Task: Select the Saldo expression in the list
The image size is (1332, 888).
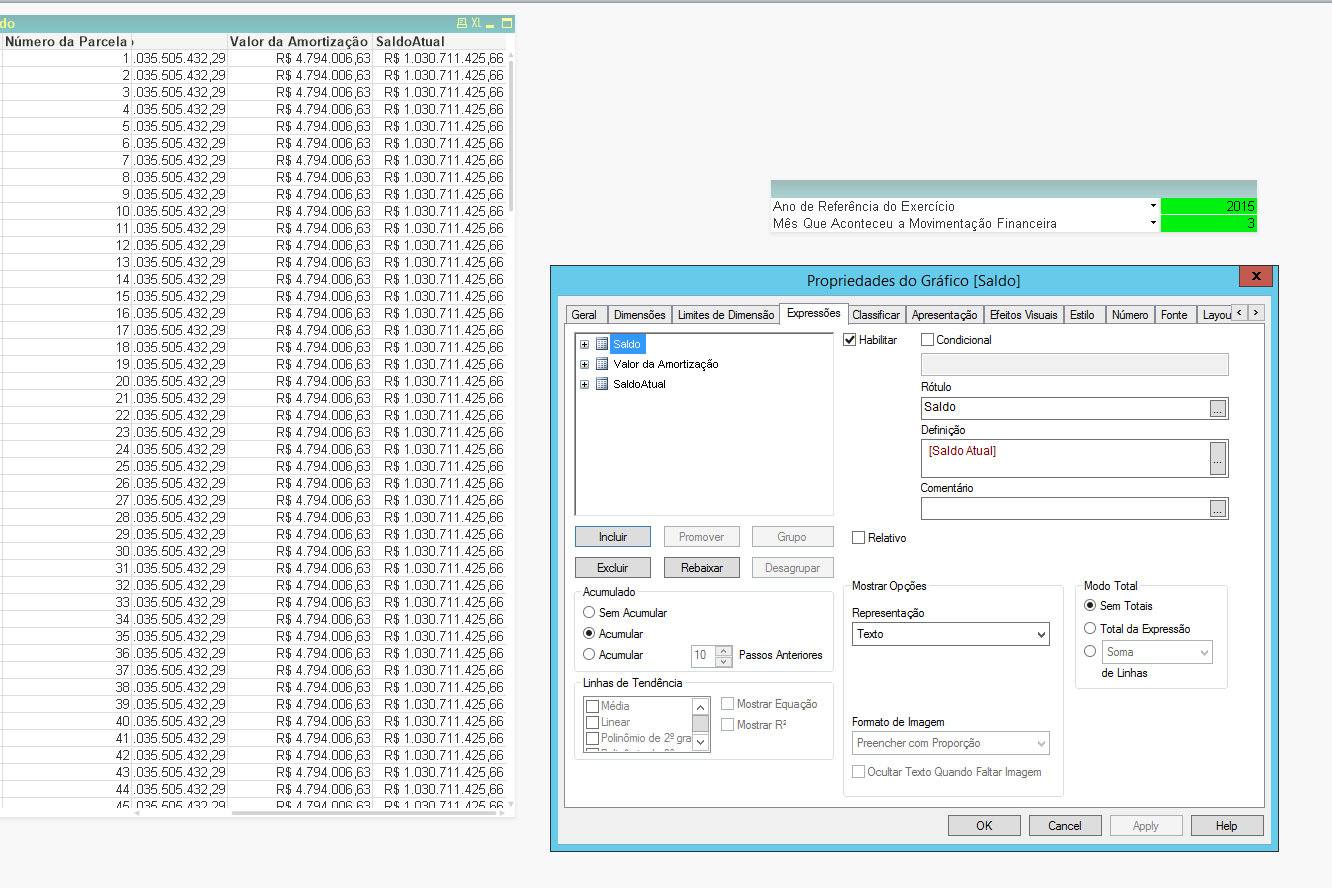Action: 627,344
